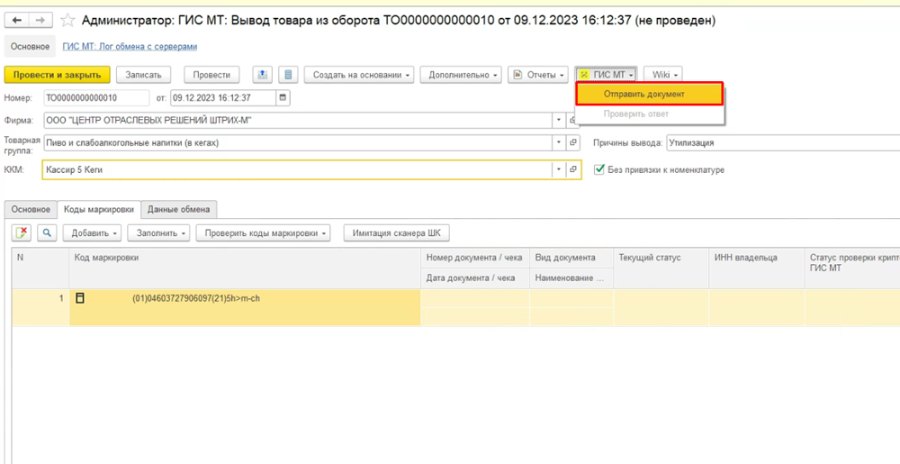
Task: Open the Отчеты dropdown
Action: 538,75
